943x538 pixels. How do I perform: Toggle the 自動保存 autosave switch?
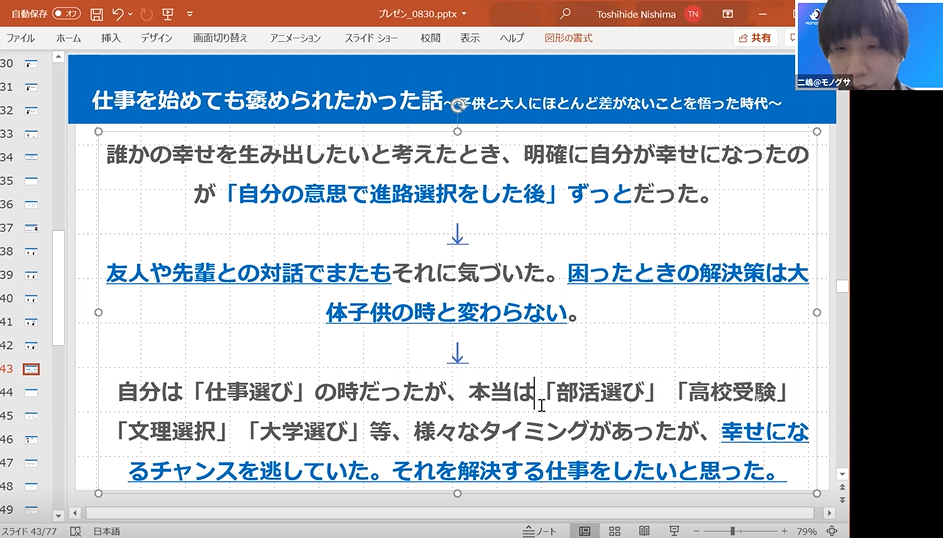(66, 14)
